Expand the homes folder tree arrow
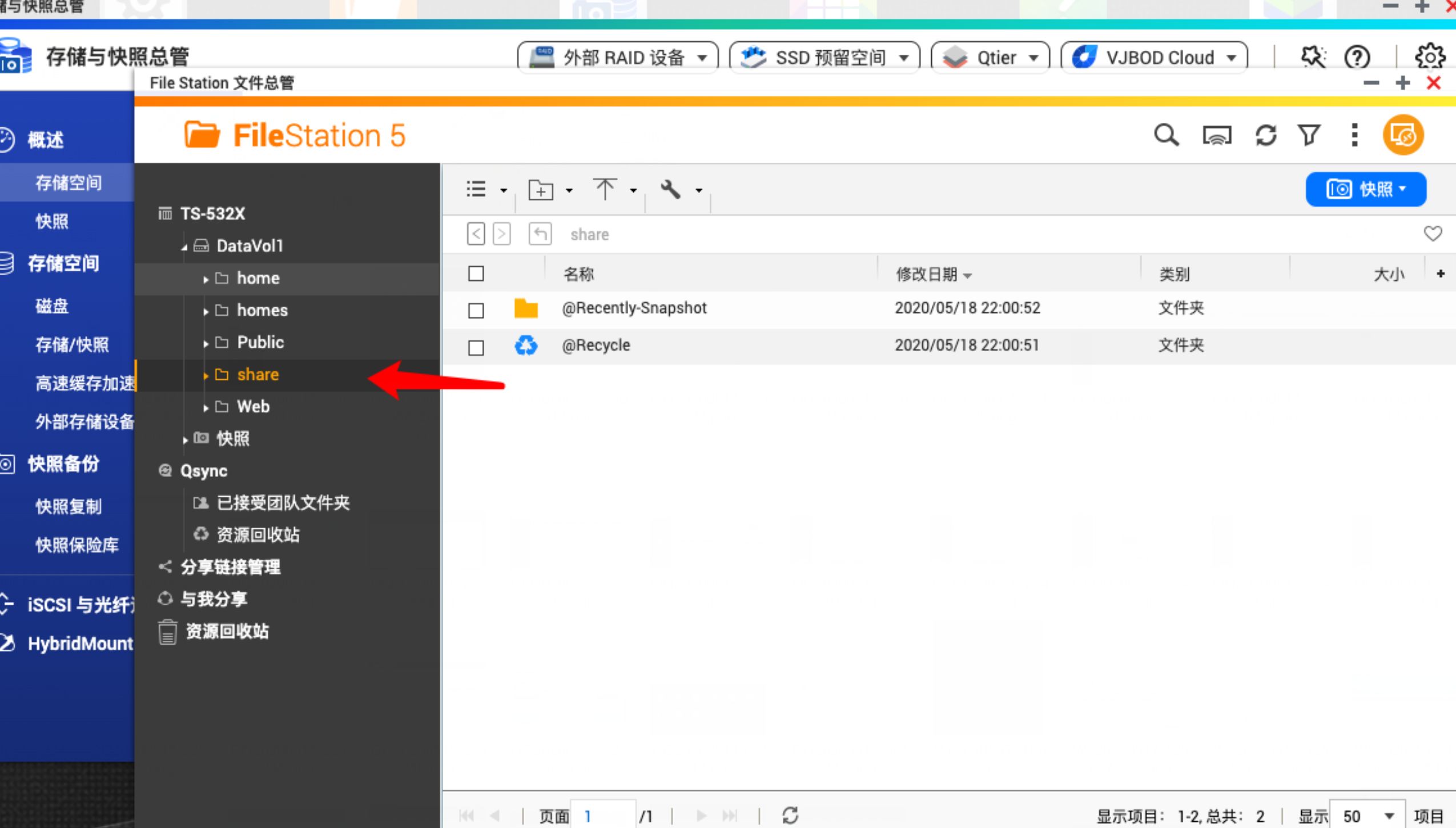Screen dimensions: 1456x828 (206, 311)
